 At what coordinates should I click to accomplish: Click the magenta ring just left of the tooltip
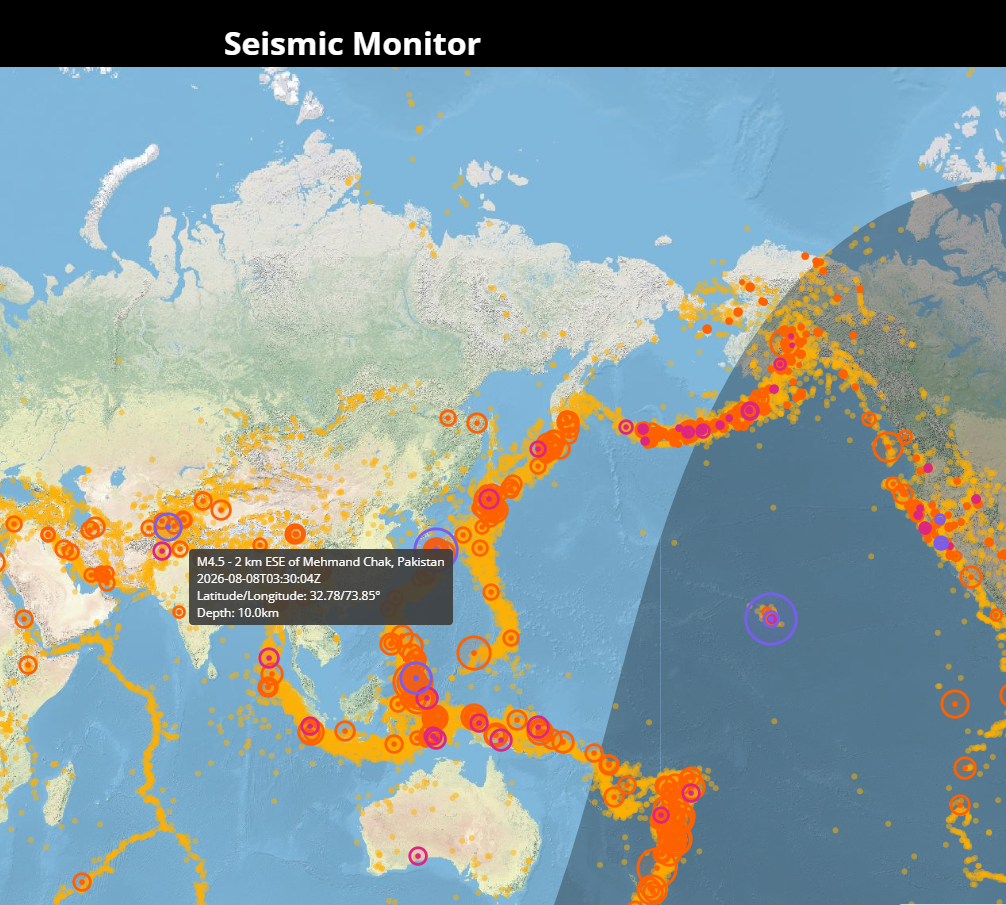pos(162,550)
